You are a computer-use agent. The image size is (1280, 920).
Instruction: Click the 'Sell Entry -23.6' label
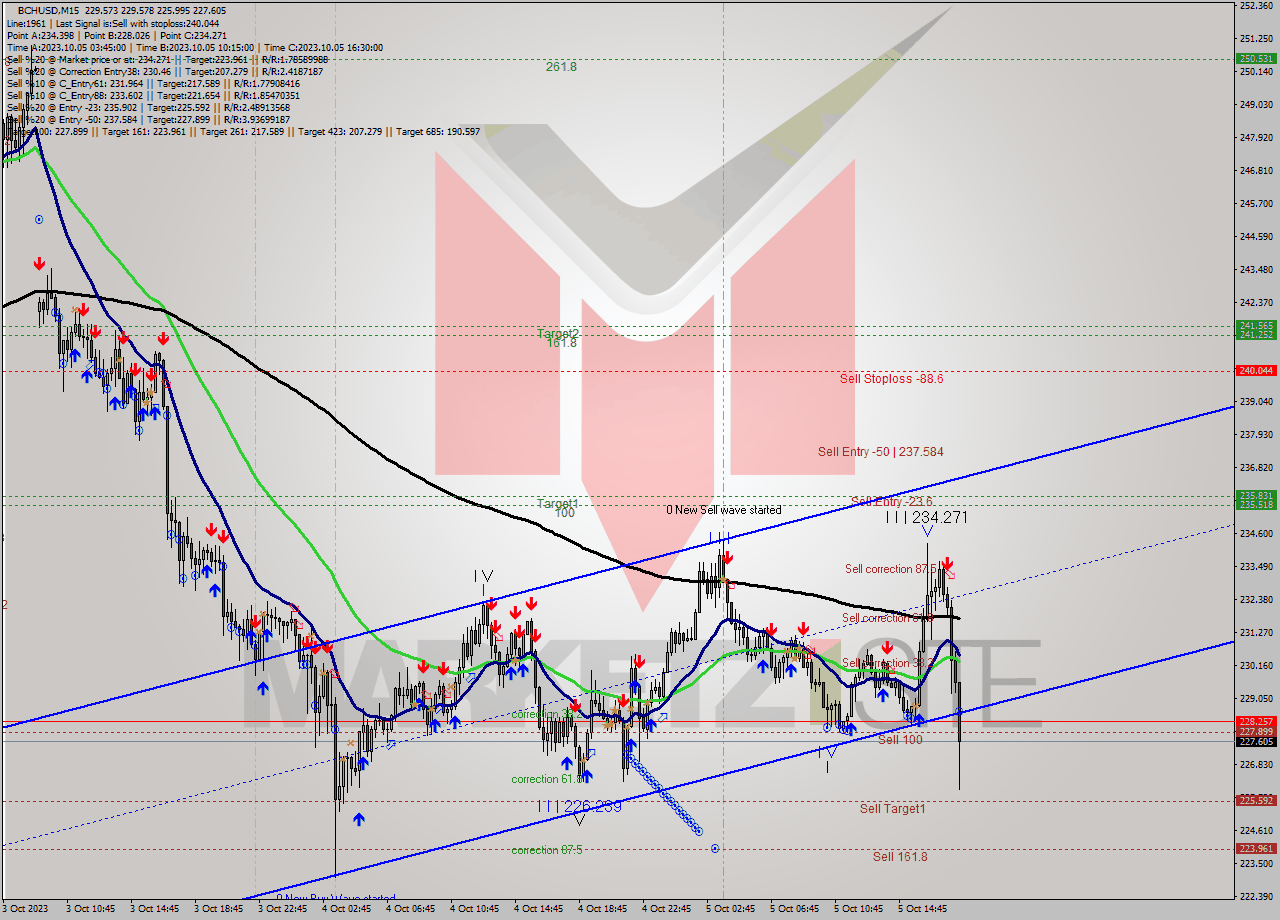(891, 501)
